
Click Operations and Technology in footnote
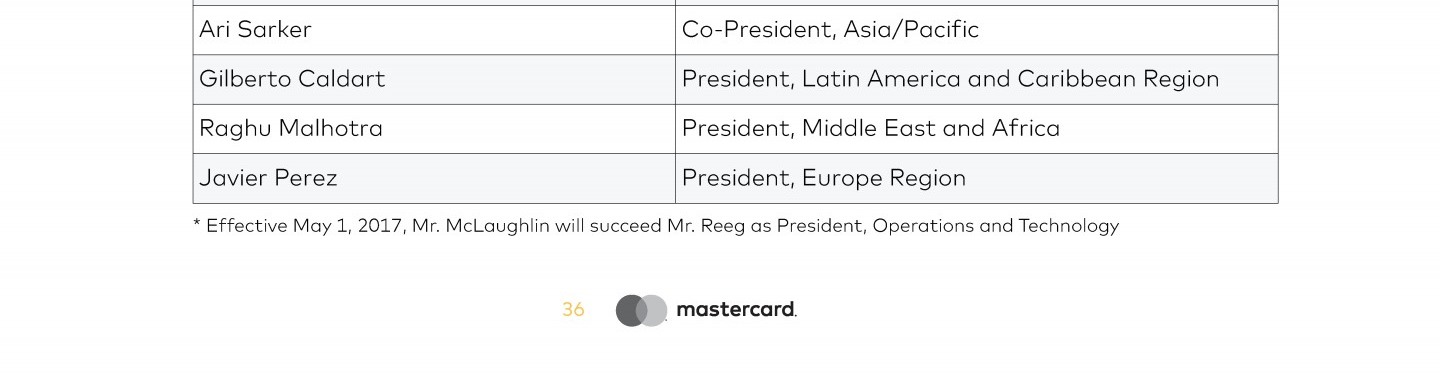pyautogui.click(x=996, y=226)
